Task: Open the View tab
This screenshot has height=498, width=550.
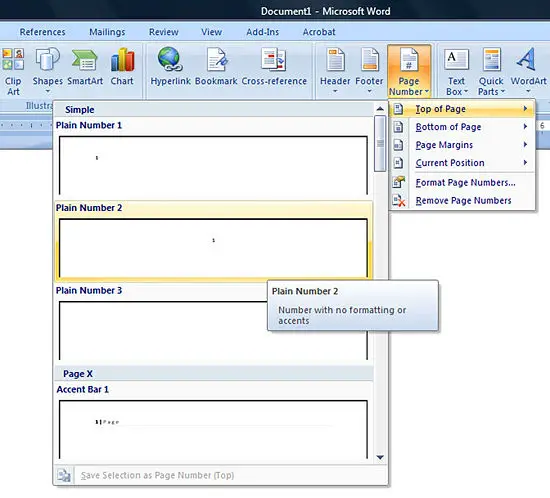Action: 211,32
